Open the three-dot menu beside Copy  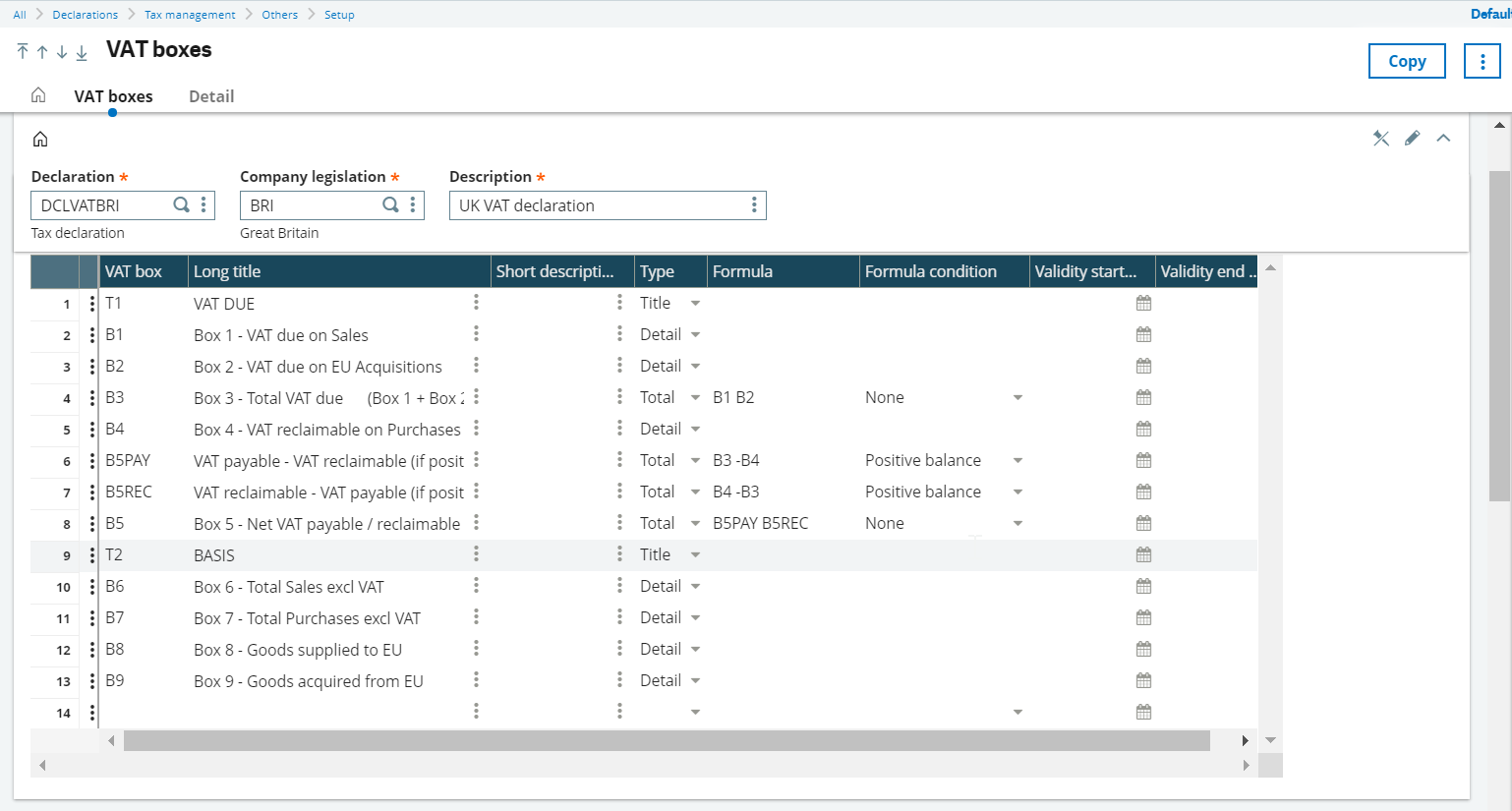pyautogui.click(x=1482, y=60)
